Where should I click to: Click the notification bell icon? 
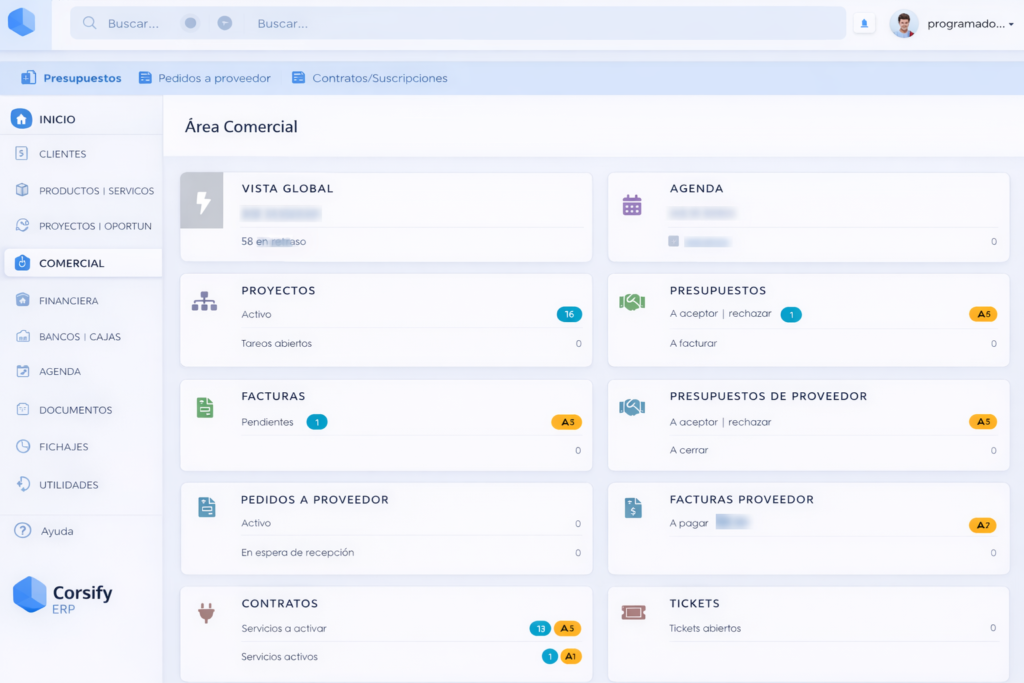pos(864,23)
